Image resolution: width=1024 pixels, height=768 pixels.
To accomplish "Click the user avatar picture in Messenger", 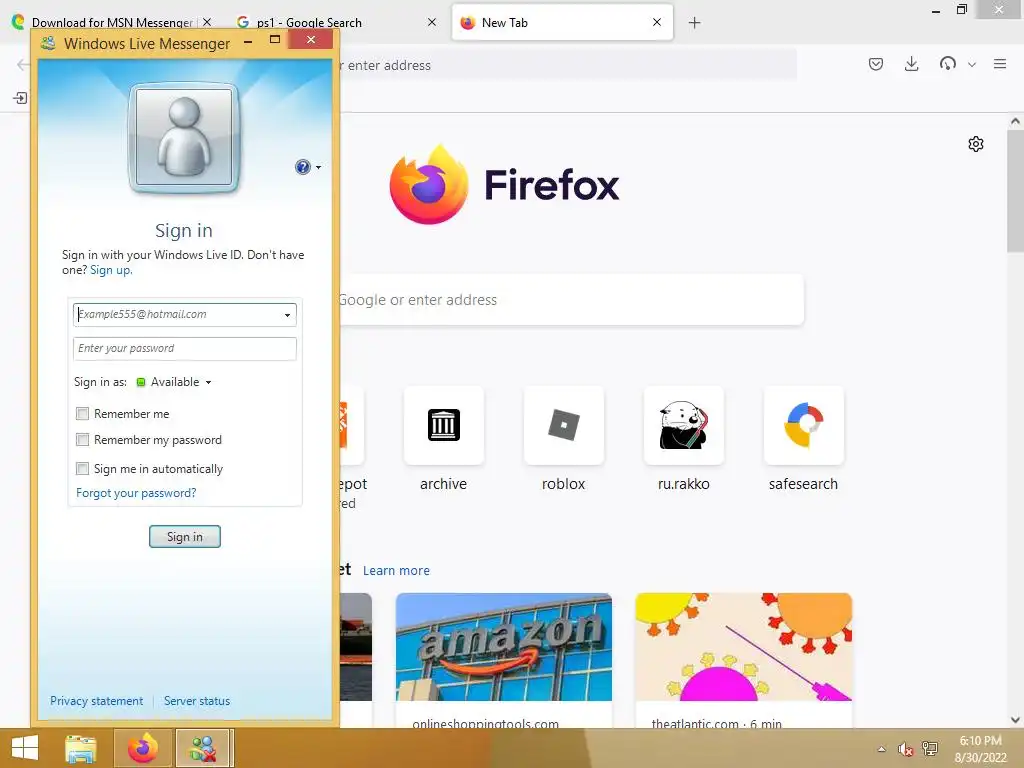I will [x=184, y=138].
